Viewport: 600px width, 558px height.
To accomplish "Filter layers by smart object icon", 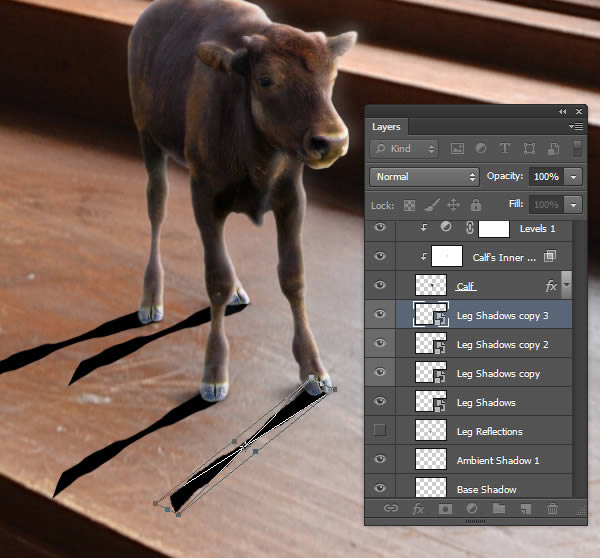I will click(553, 148).
